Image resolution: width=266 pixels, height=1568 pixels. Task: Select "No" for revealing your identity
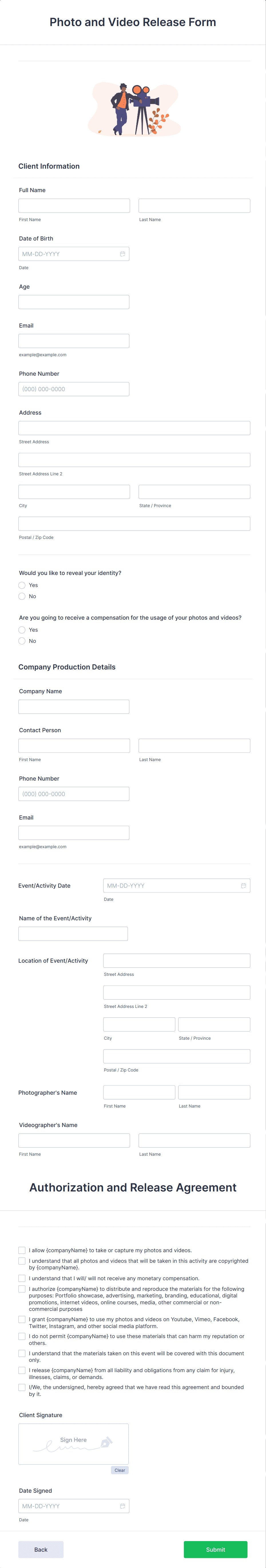click(x=22, y=596)
